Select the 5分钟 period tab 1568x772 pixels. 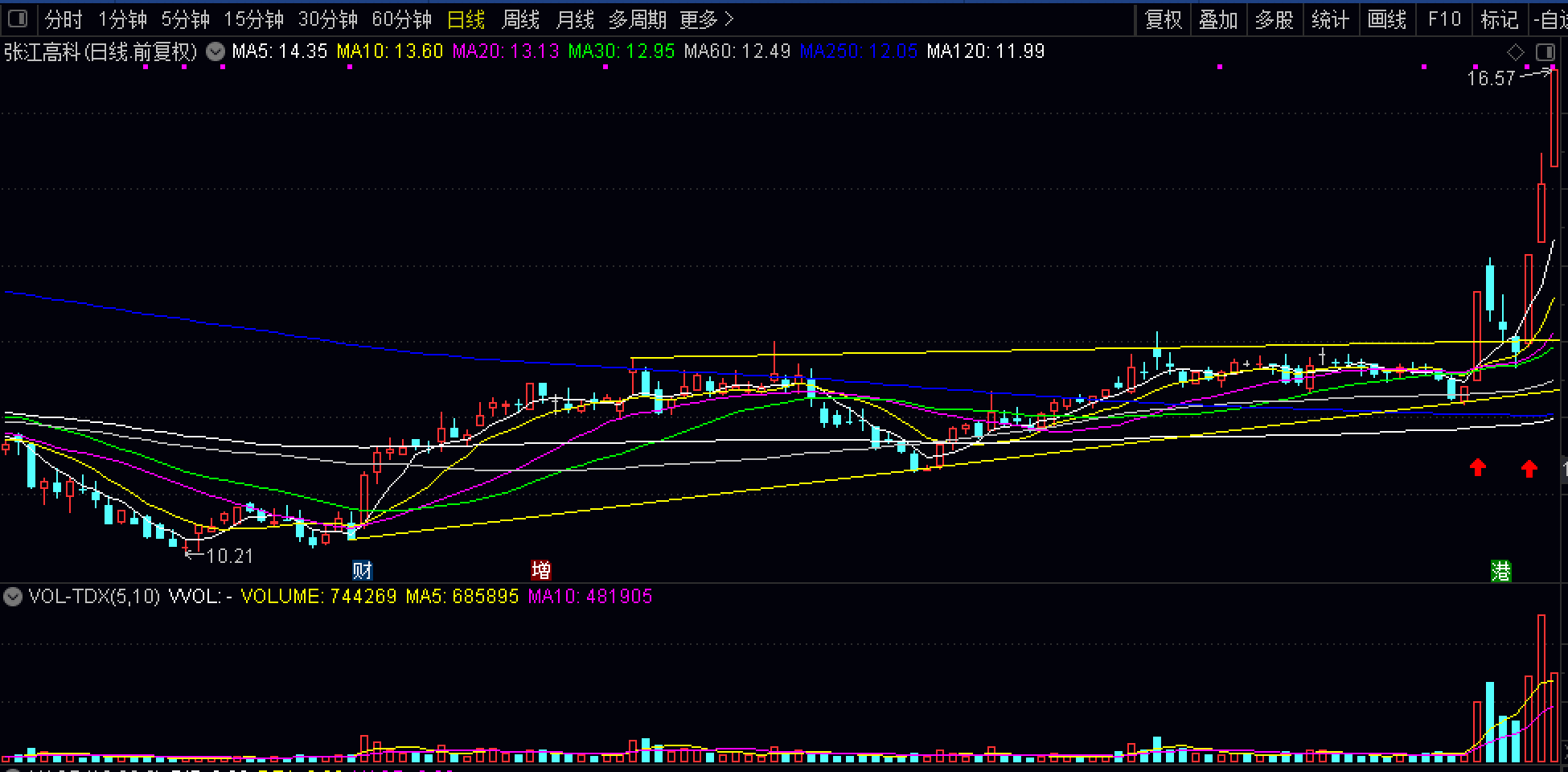(185, 19)
